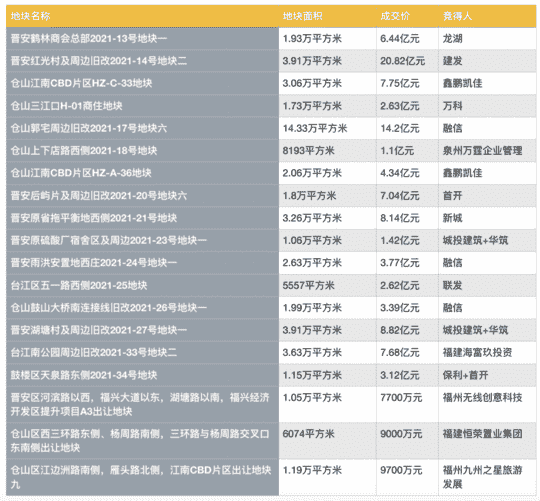Select the row name 晋安鹤林商会总部2021-13号地块一

click(x=142, y=39)
